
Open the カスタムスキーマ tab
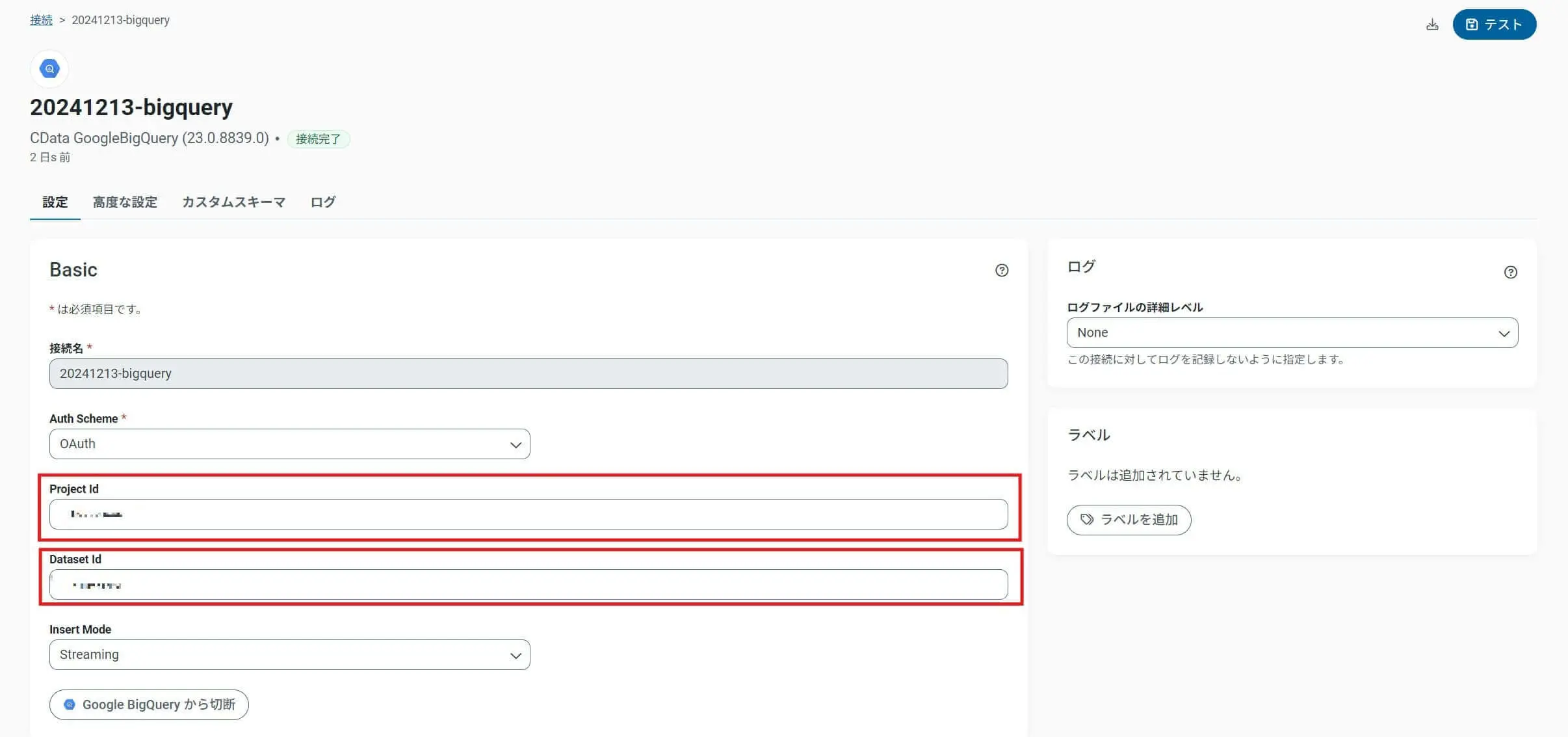pyautogui.click(x=233, y=202)
